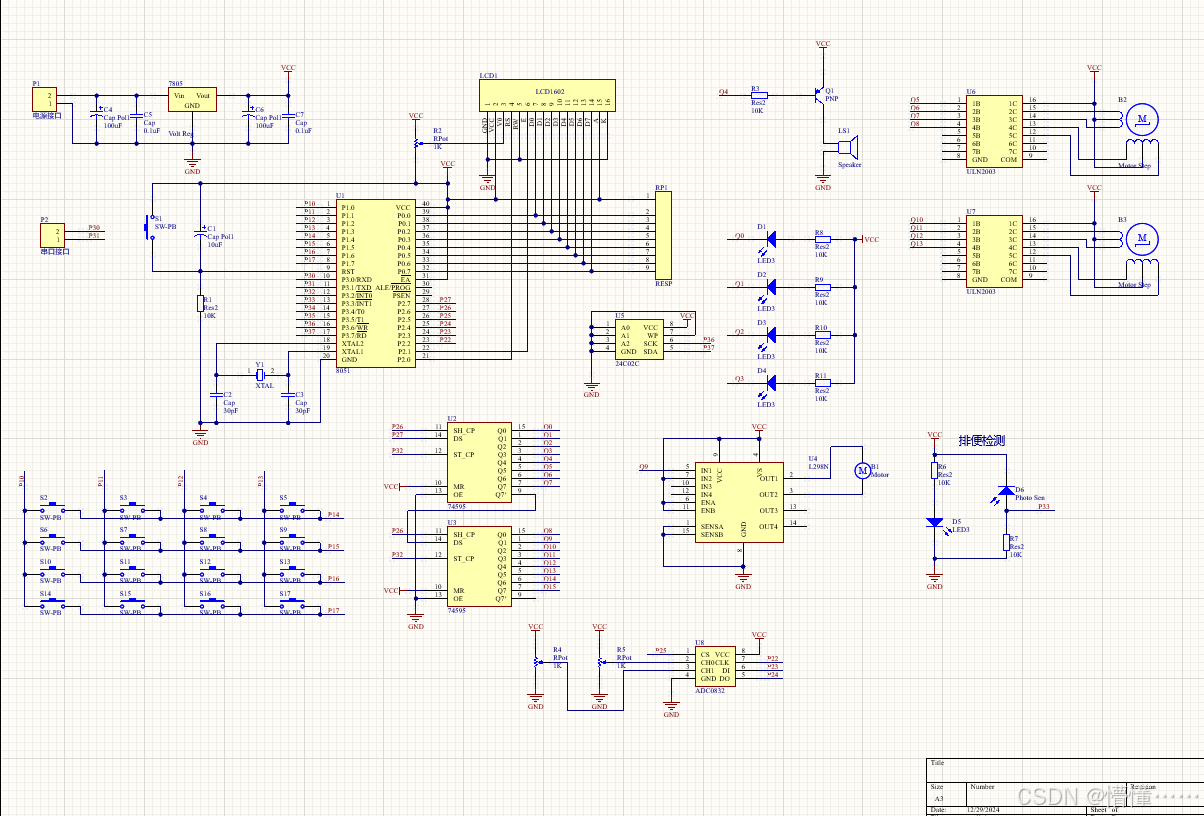Select the 排便检测 title text
This screenshot has width=1204, height=816.
point(981,441)
